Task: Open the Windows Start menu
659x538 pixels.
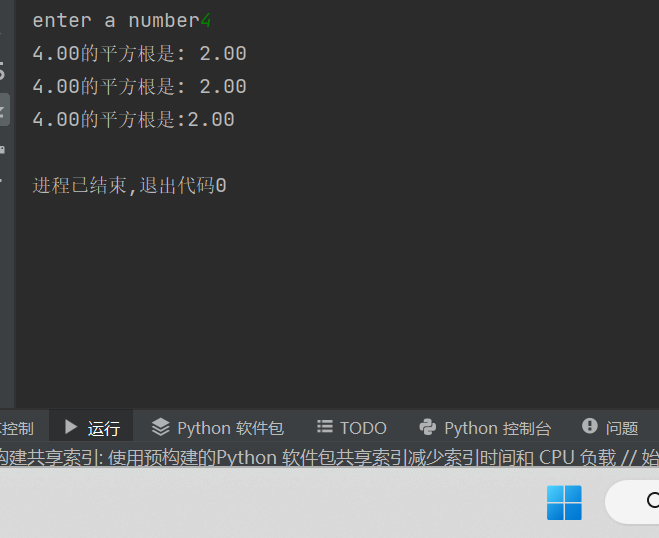Action: pos(564,502)
